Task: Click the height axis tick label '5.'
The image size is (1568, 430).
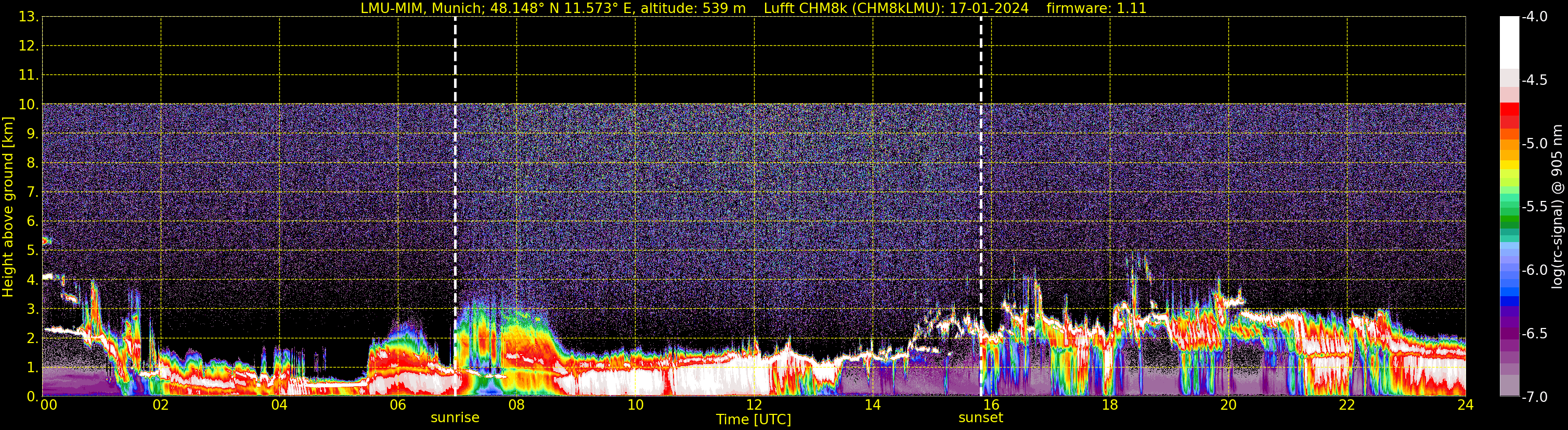Action: pyautogui.click(x=33, y=251)
